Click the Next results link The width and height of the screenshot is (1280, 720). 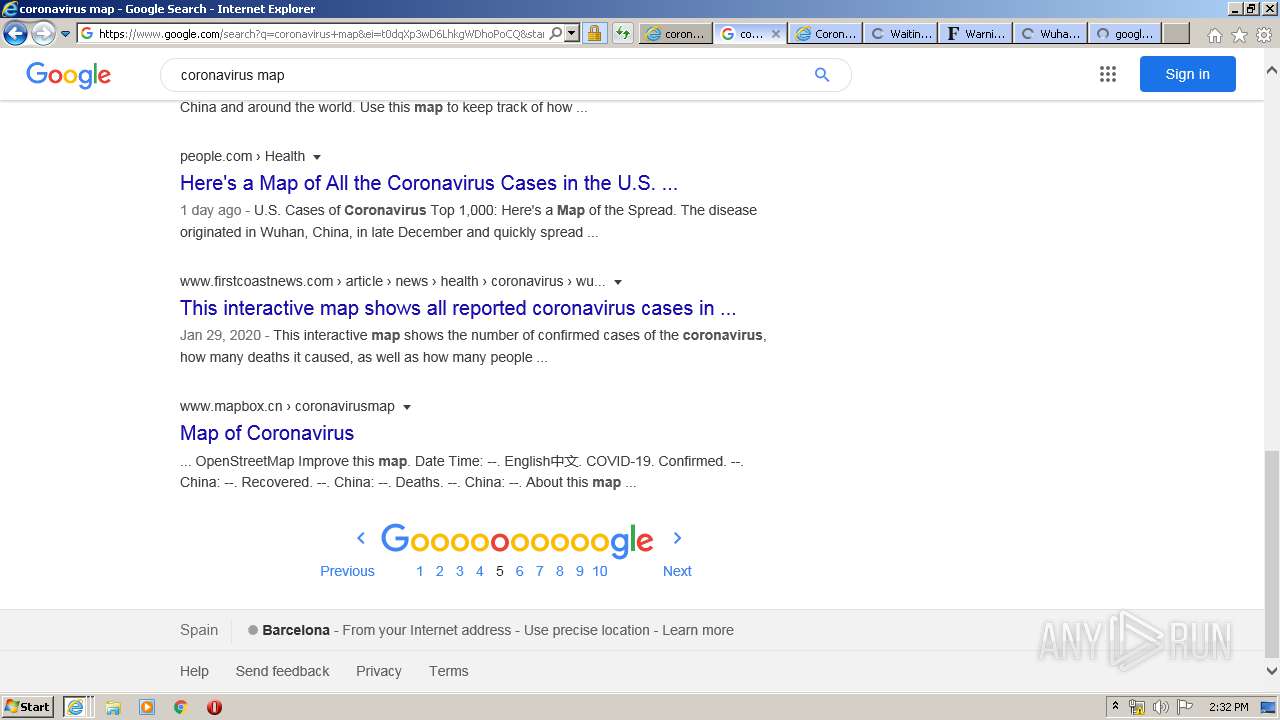(x=677, y=571)
